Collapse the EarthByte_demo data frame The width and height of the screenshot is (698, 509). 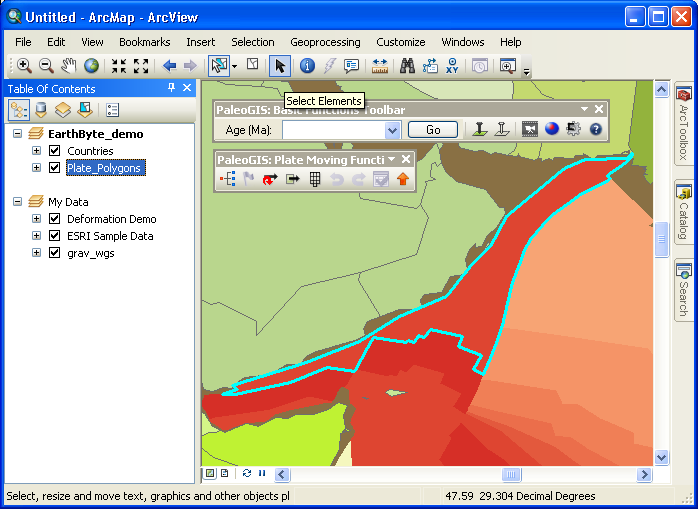click(x=17, y=134)
